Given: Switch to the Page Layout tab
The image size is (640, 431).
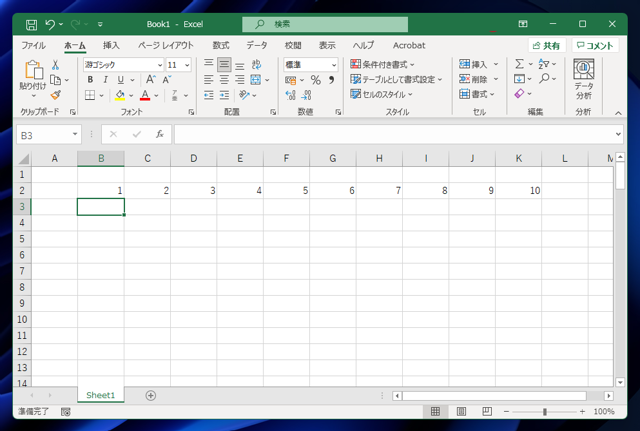Looking at the screenshot, I should [166, 45].
